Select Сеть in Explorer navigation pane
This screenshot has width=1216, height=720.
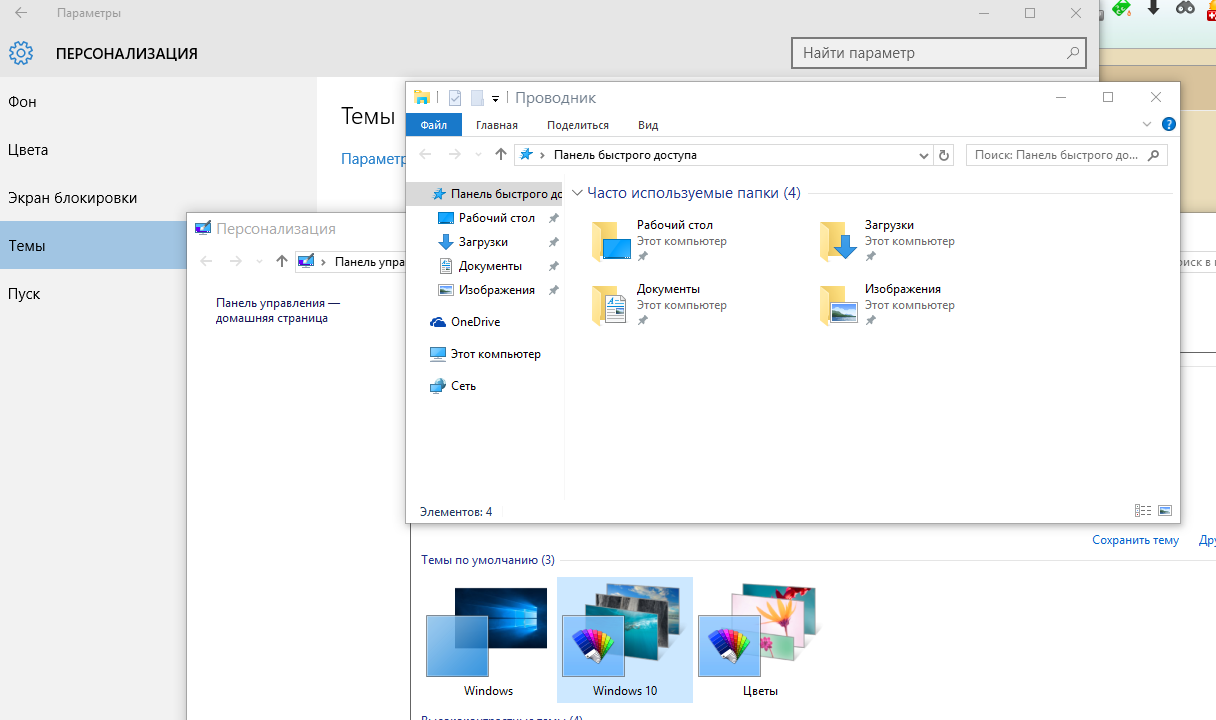(x=453, y=386)
